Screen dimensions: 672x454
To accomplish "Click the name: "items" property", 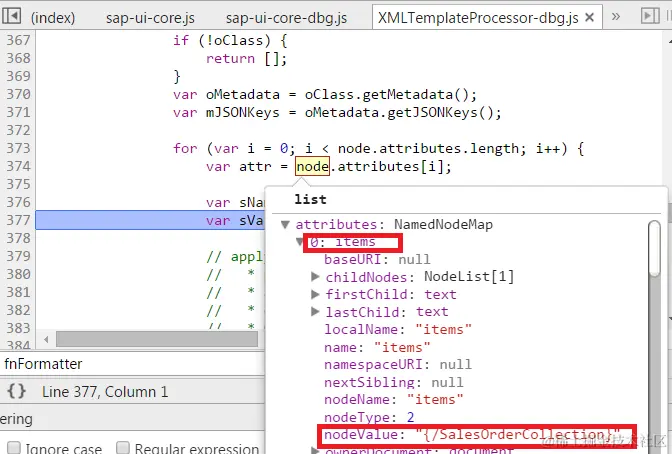I will click(377, 347).
